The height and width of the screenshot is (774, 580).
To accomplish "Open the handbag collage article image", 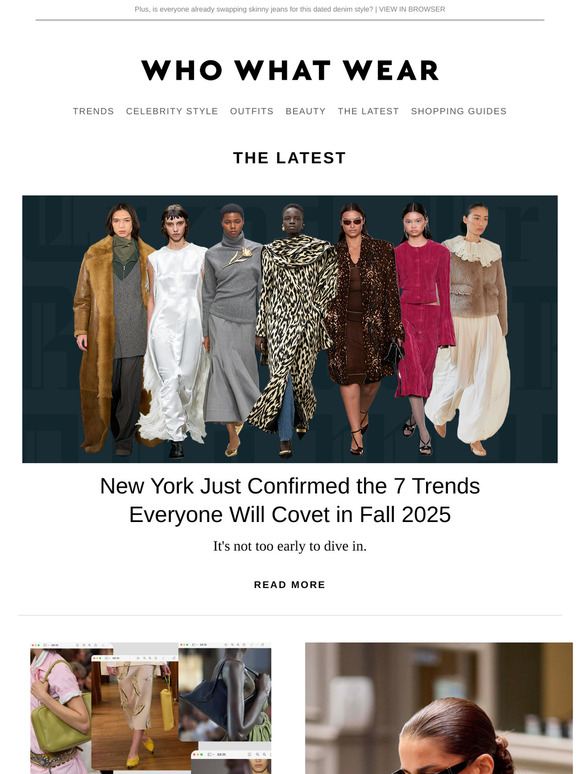I will (151, 708).
